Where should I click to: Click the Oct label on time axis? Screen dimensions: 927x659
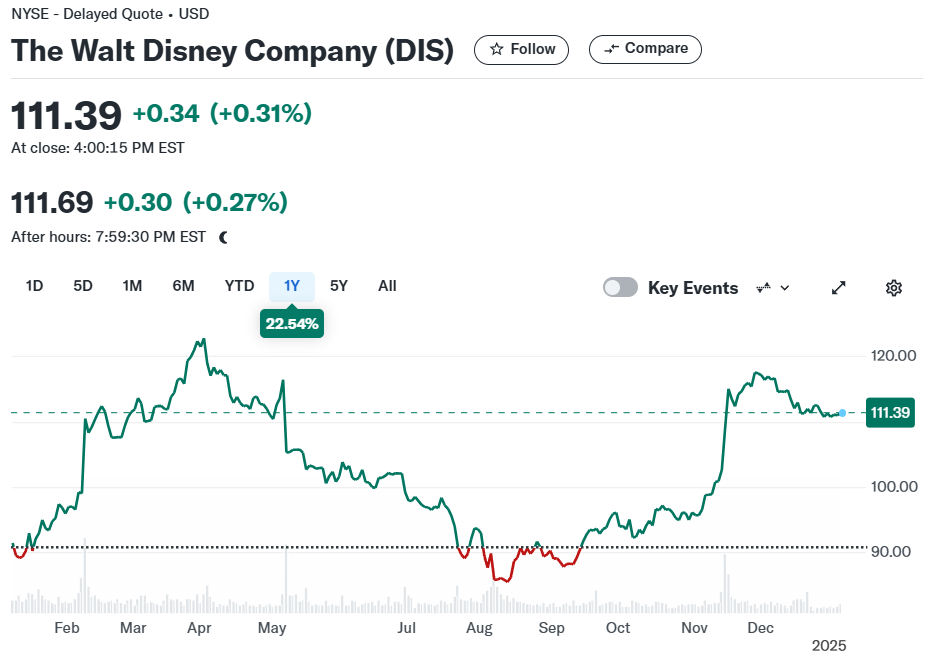(618, 628)
